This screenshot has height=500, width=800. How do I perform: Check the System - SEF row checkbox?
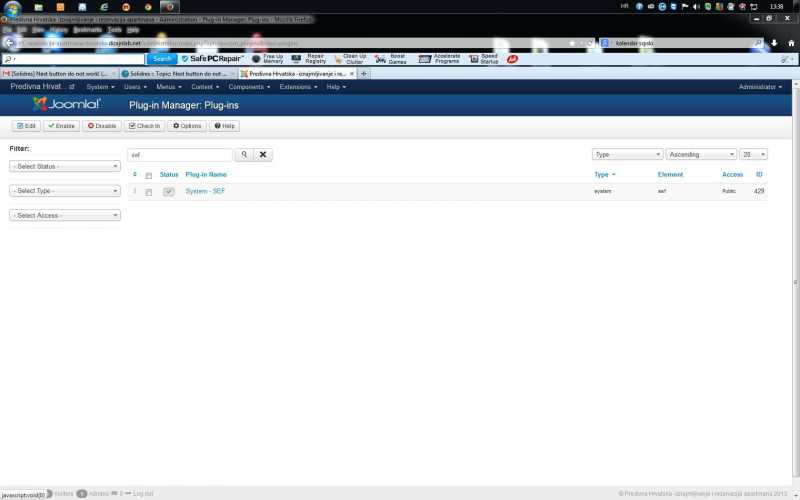[149, 191]
